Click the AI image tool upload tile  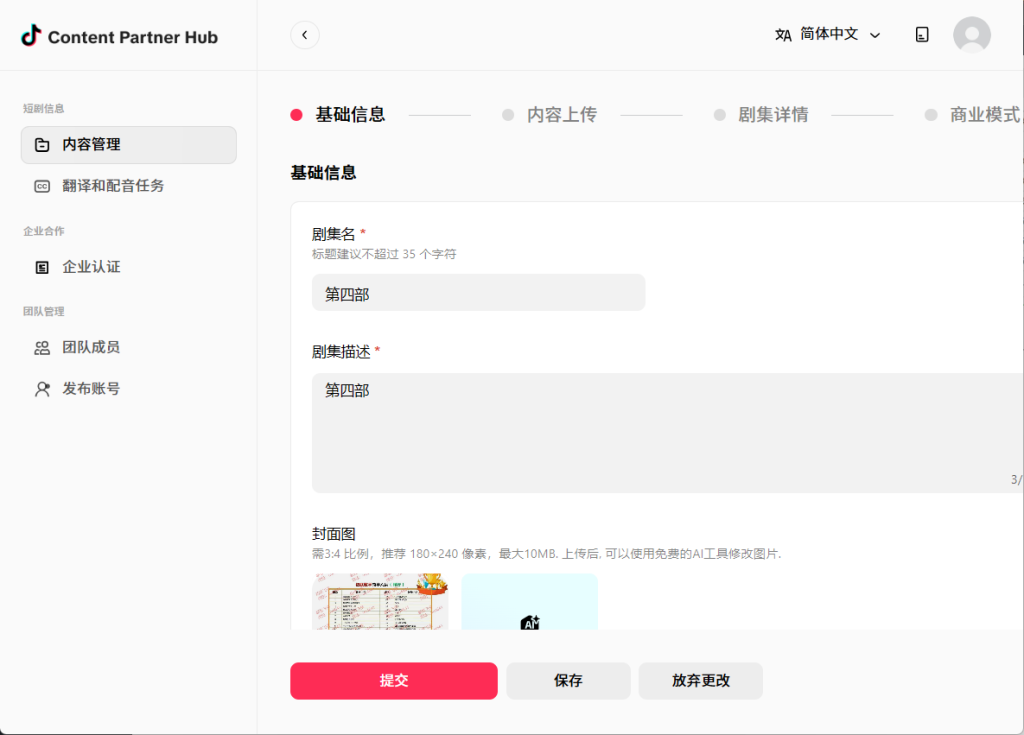(530, 602)
